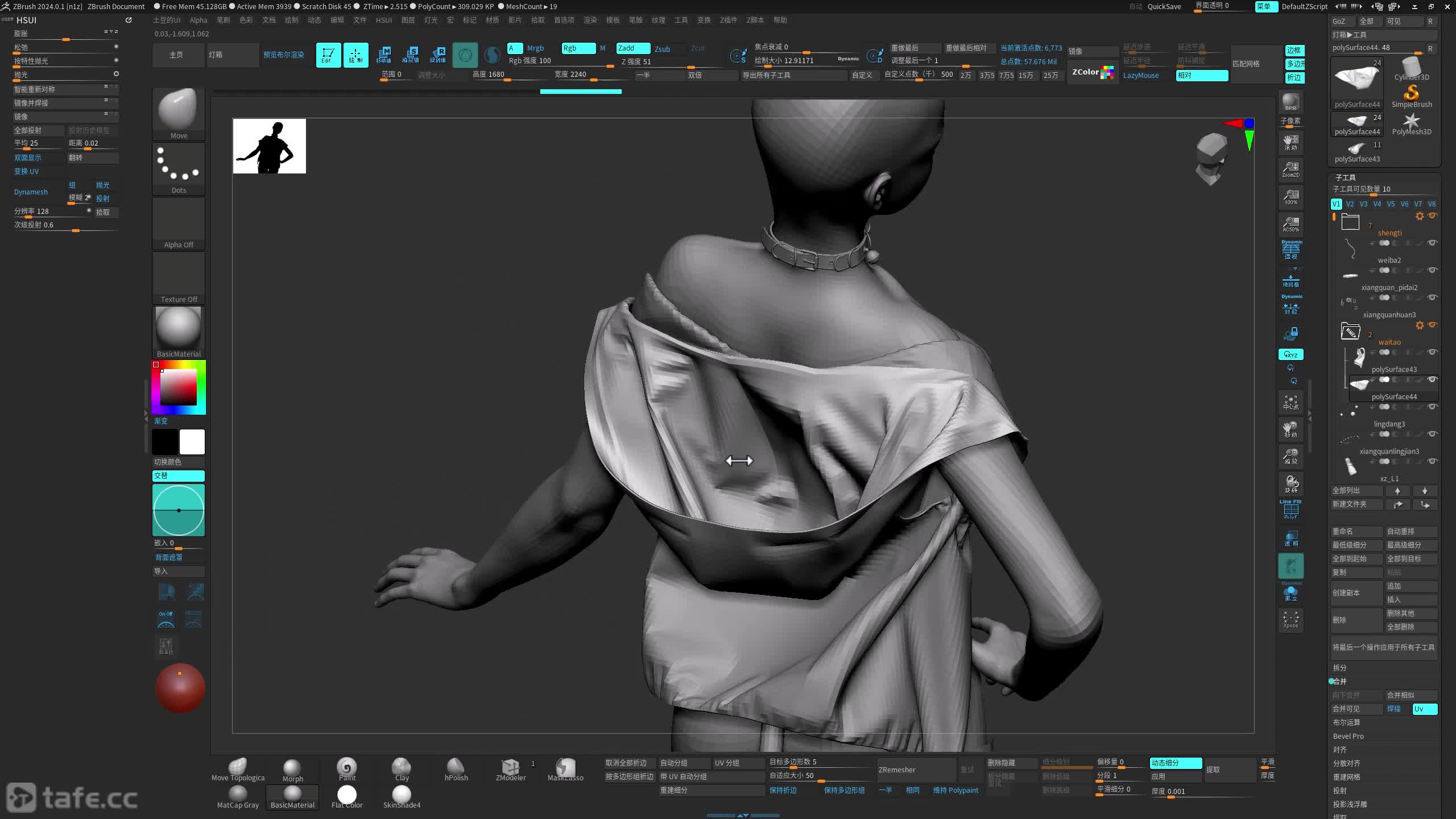The width and height of the screenshot is (1456, 819).
Task: Apply the MatCap Gray material
Action: point(238,796)
